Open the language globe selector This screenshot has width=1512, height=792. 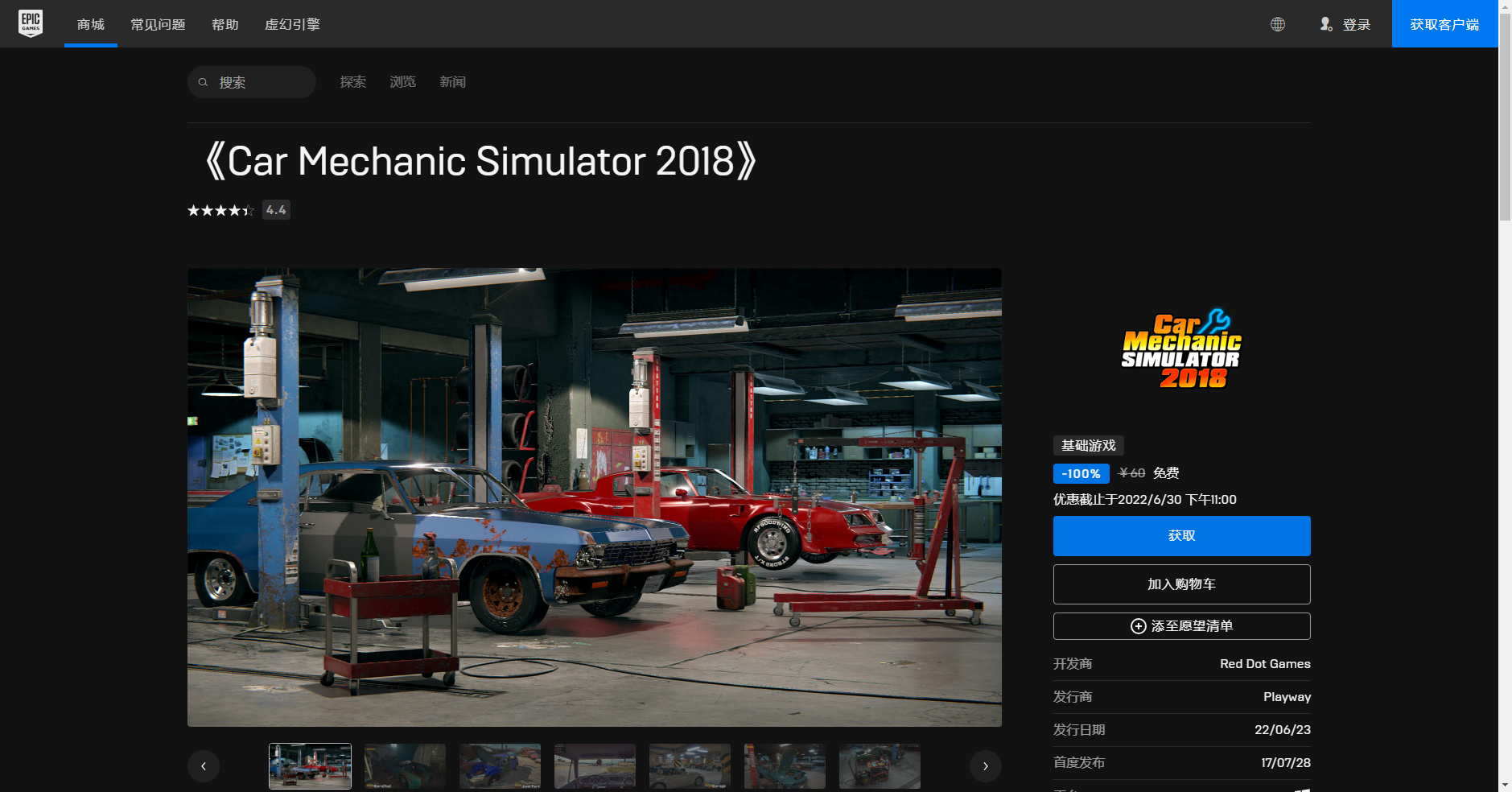pyautogui.click(x=1278, y=24)
